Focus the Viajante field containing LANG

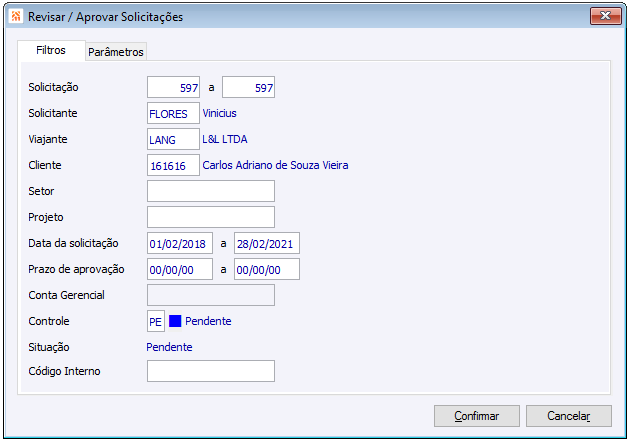pyautogui.click(x=173, y=139)
